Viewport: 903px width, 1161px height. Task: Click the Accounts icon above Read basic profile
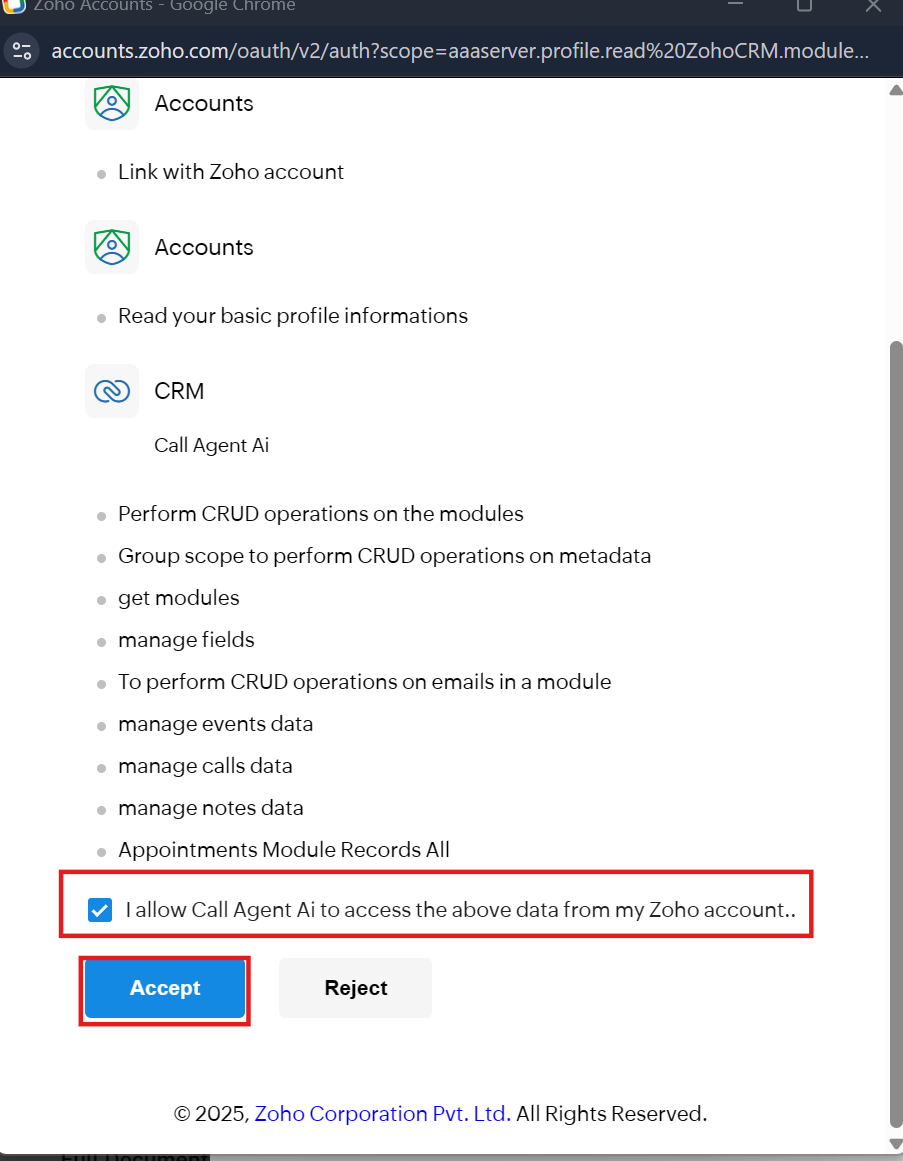112,247
